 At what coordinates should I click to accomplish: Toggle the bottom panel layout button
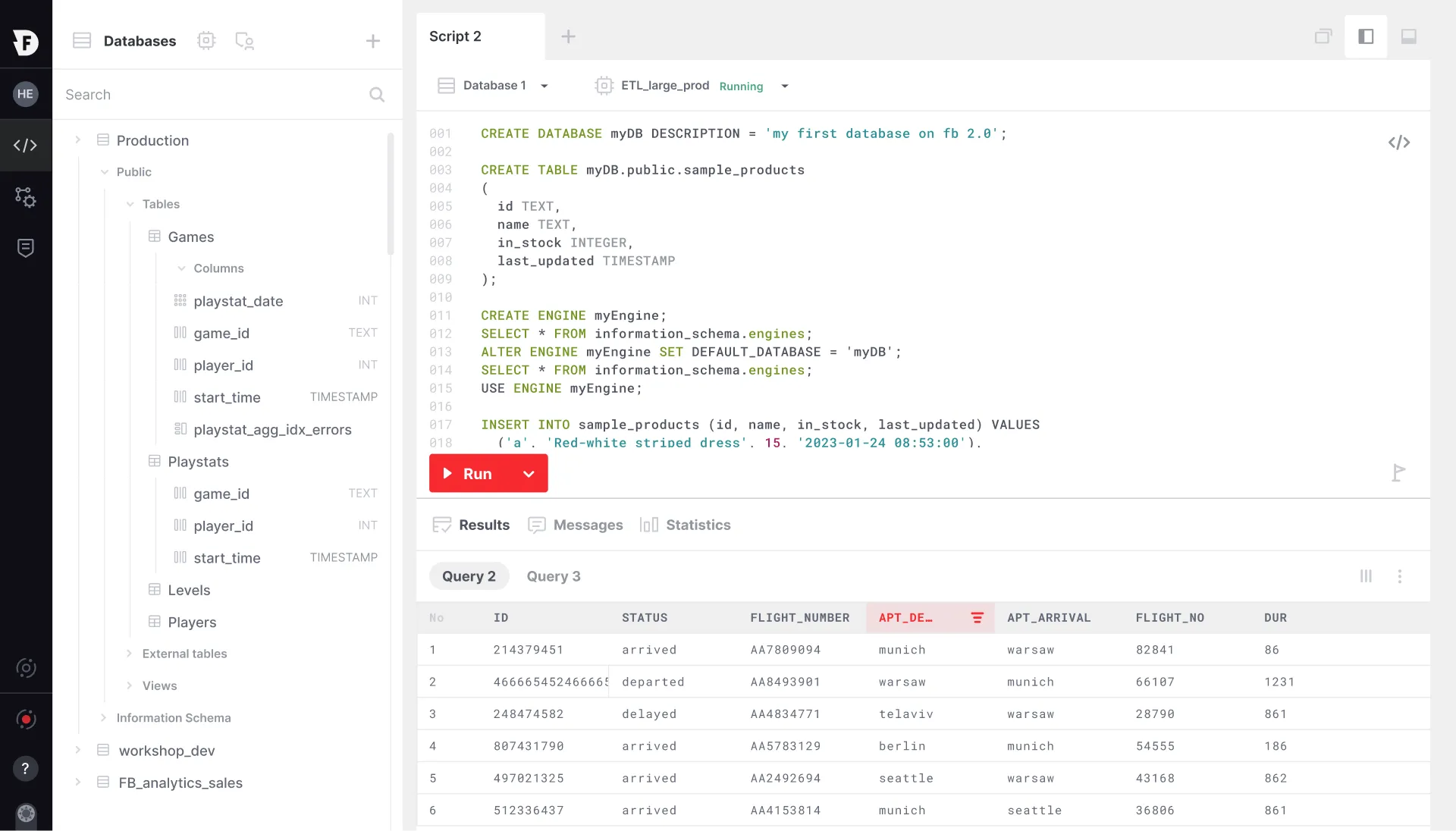click(x=1408, y=36)
